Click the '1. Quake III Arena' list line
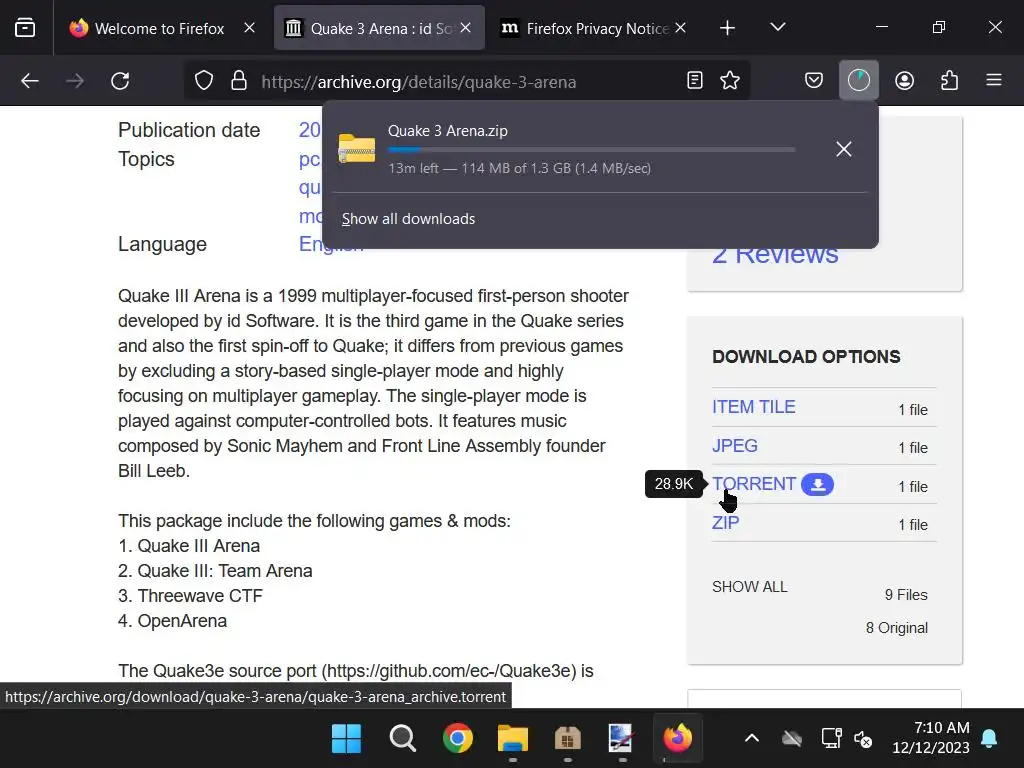This screenshot has height=768, width=1024. (189, 546)
